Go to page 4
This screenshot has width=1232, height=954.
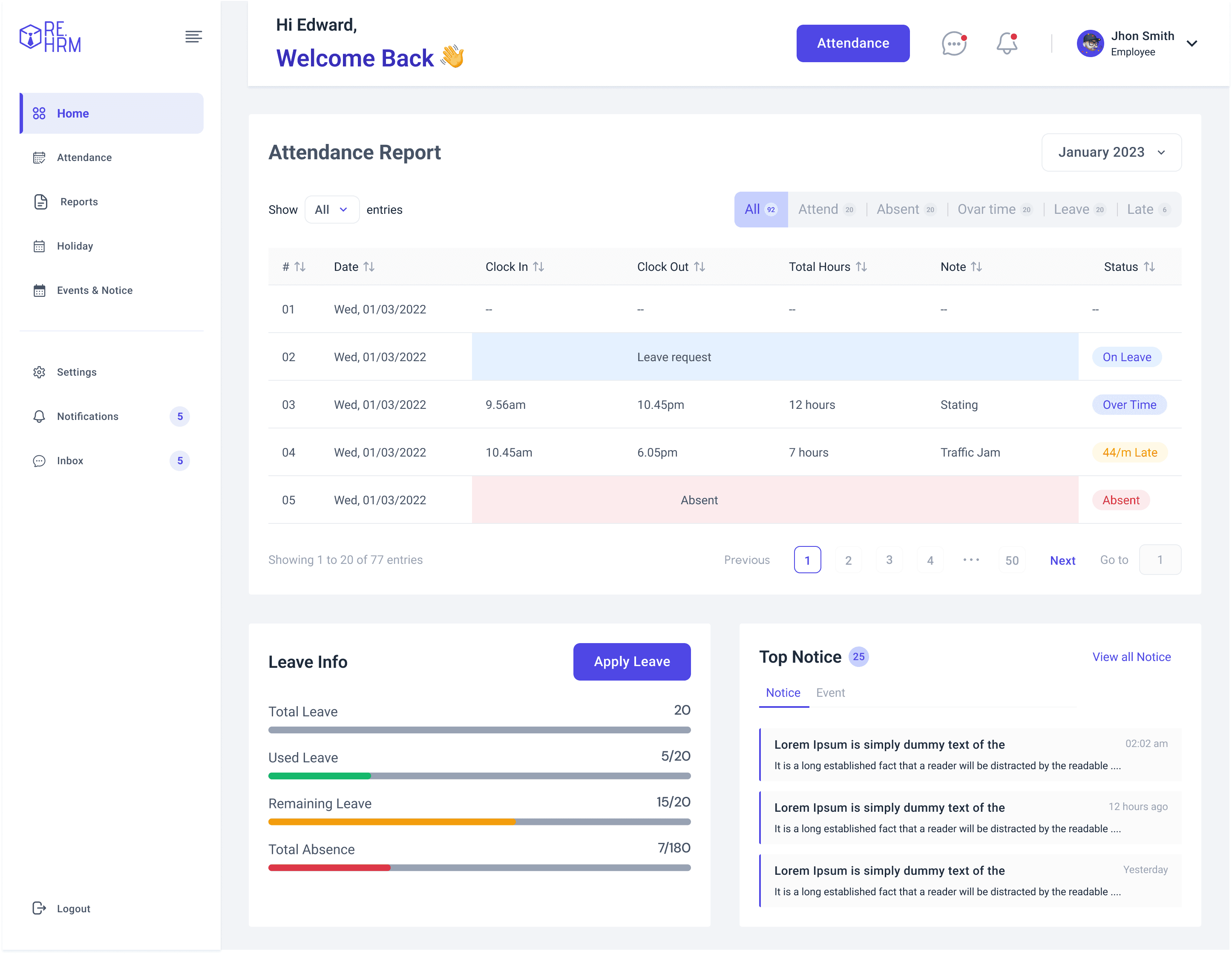(x=930, y=560)
